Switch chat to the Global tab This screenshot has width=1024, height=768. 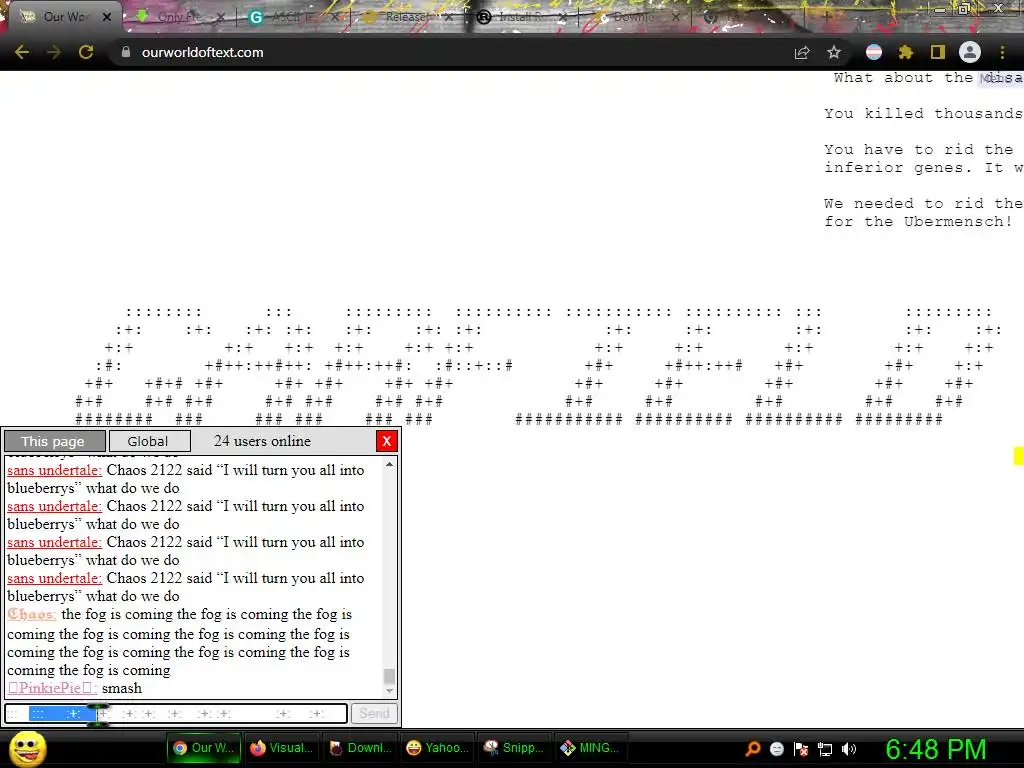[x=150, y=441]
